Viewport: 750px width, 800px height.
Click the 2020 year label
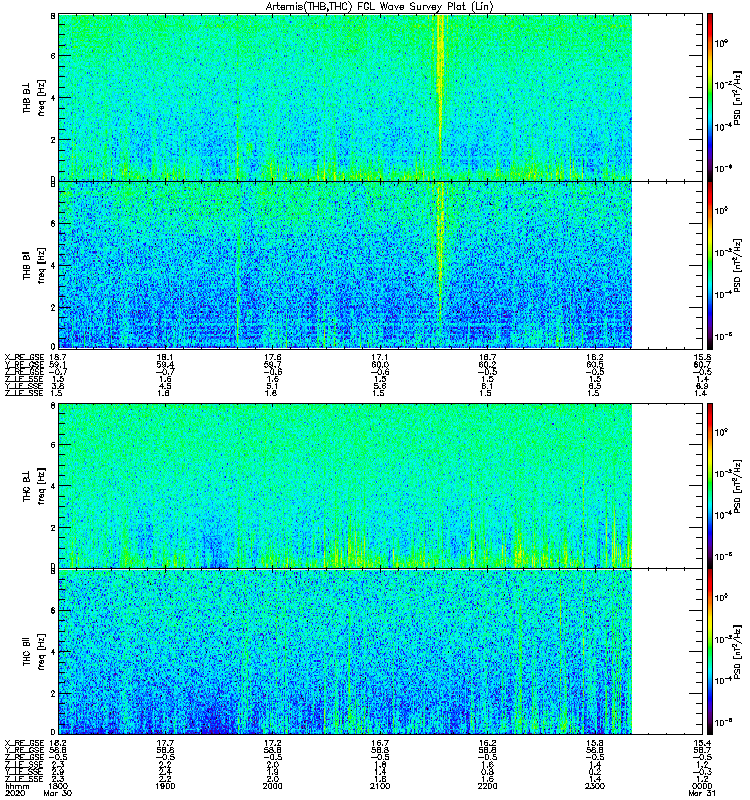point(14,793)
